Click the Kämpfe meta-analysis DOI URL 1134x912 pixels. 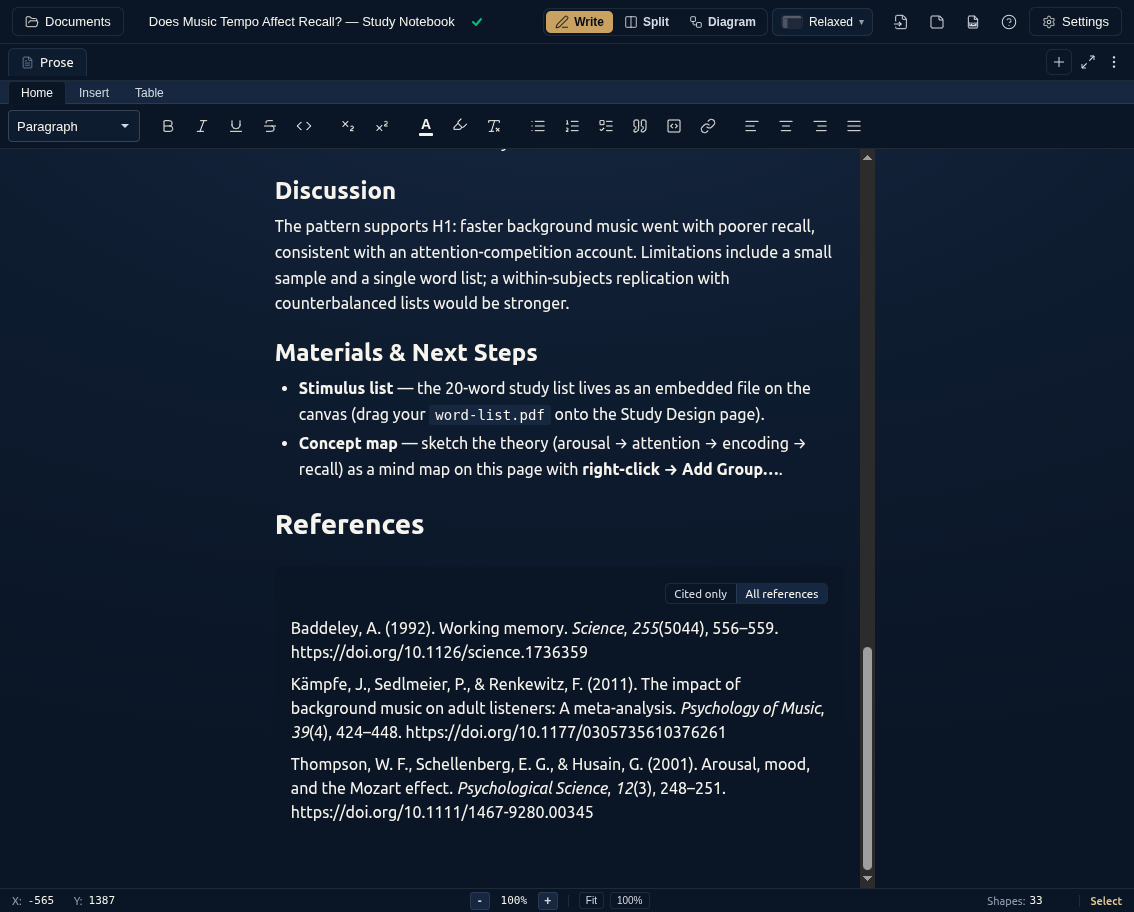pyautogui.click(x=566, y=733)
